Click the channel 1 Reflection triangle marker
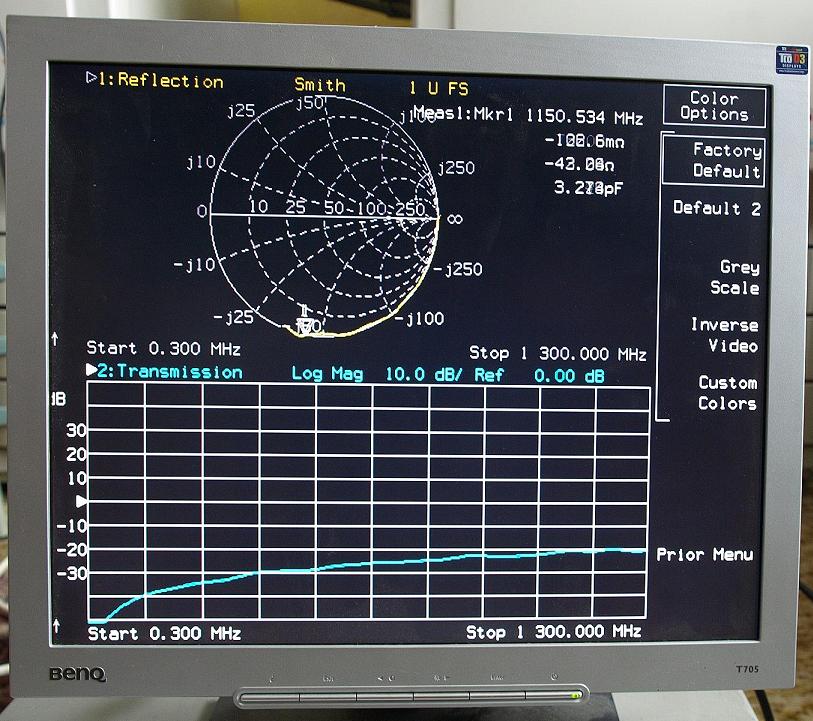Image resolution: width=813 pixels, height=721 pixels. pyautogui.click(x=90, y=79)
